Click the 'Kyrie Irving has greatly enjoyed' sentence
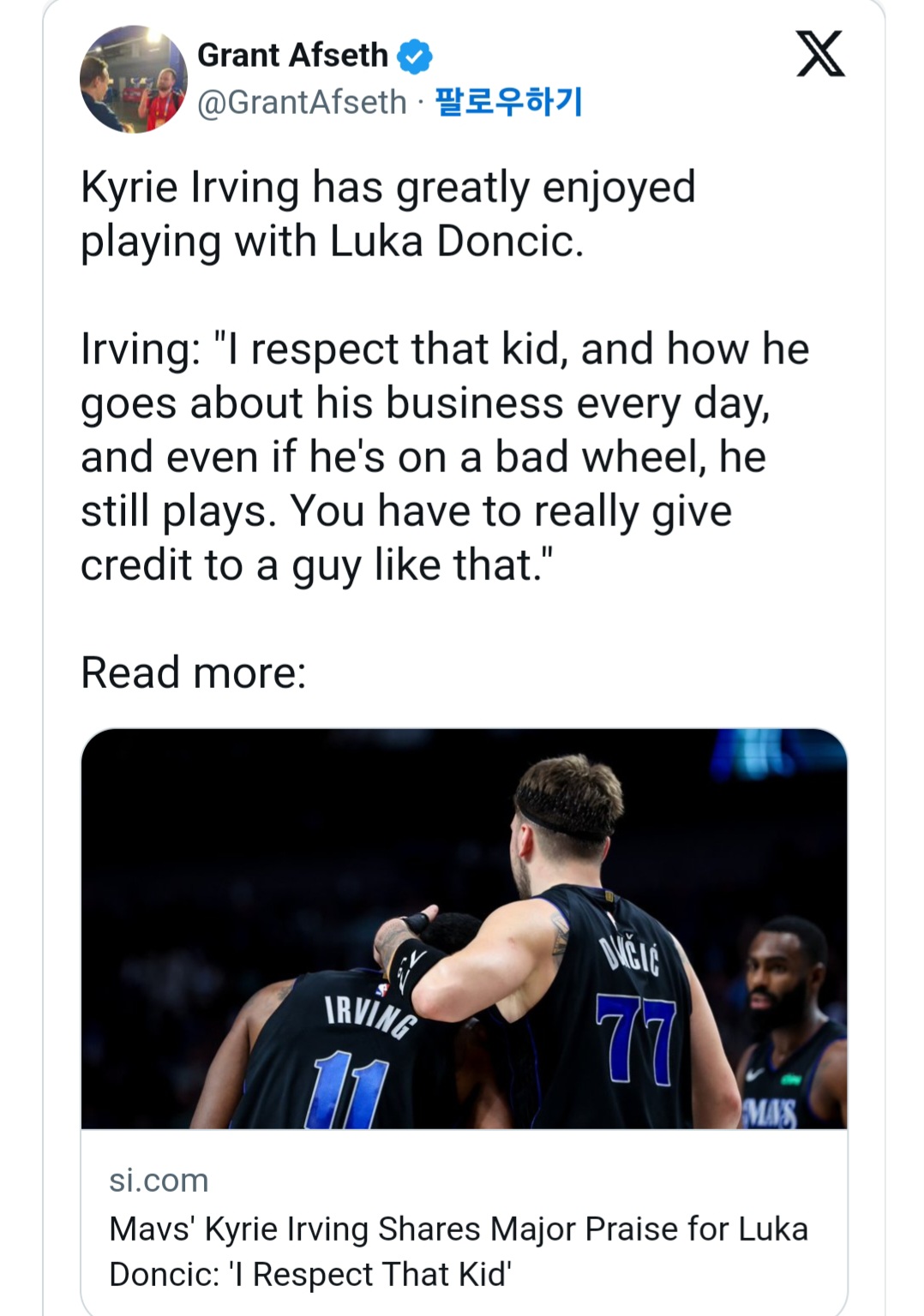 point(387,188)
